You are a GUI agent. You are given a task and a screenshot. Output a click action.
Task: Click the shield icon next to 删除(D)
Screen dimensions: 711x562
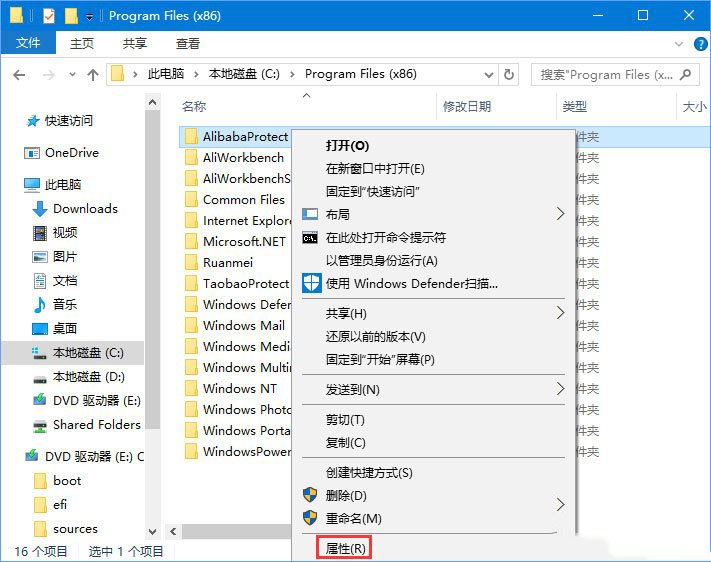(310, 495)
